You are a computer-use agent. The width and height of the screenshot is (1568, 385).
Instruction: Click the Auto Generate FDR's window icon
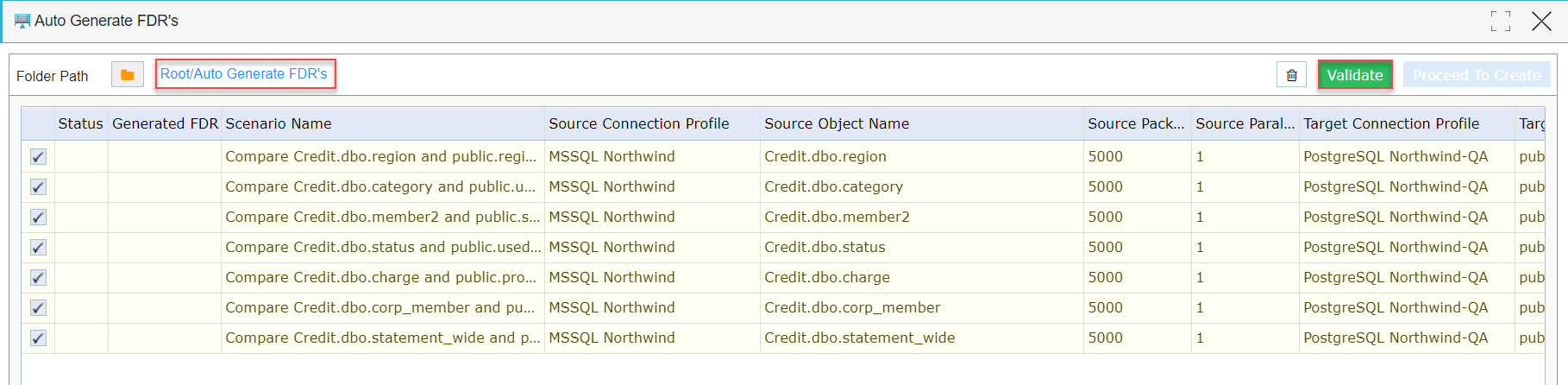22,21
